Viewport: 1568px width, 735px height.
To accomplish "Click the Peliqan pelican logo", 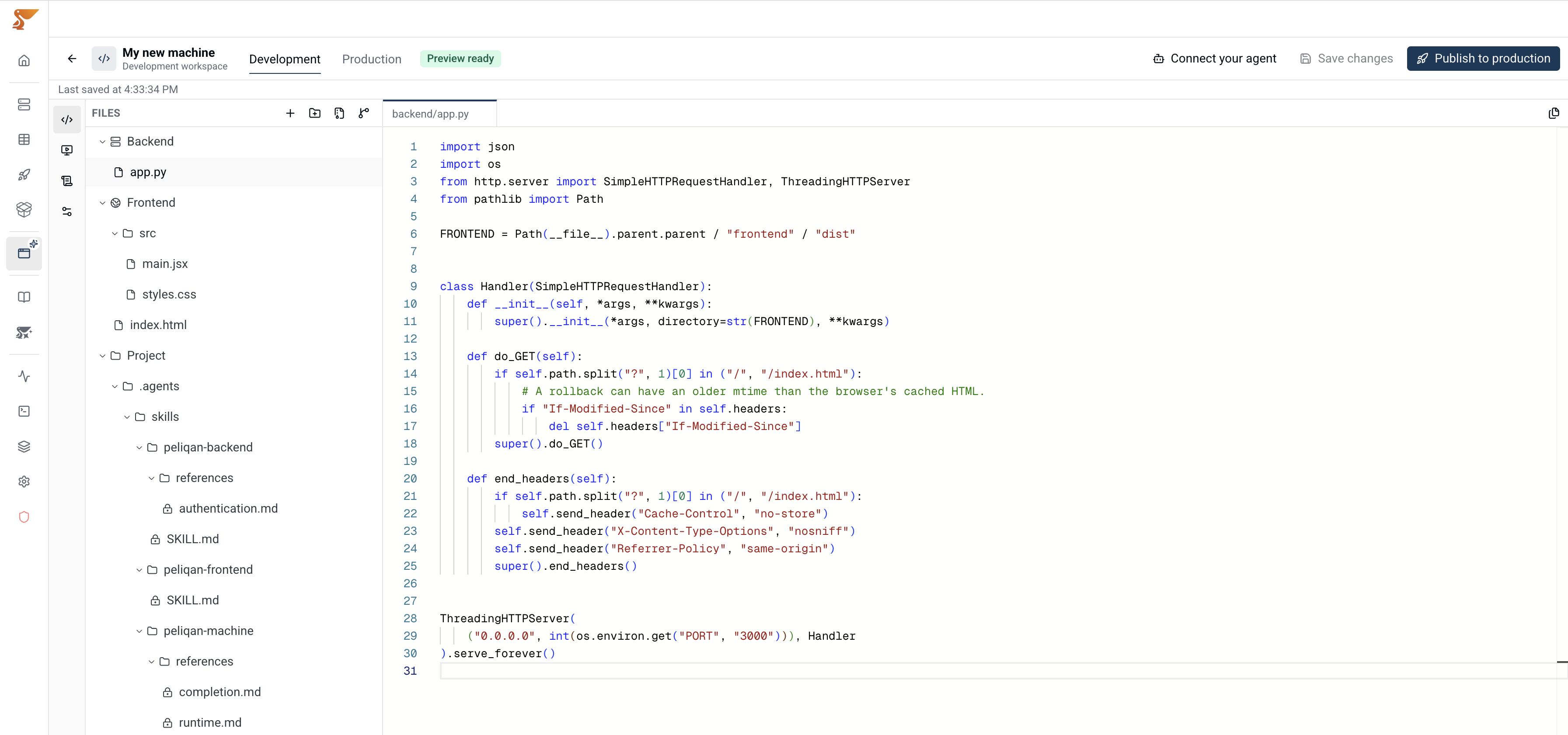I will tap(24, 19).
